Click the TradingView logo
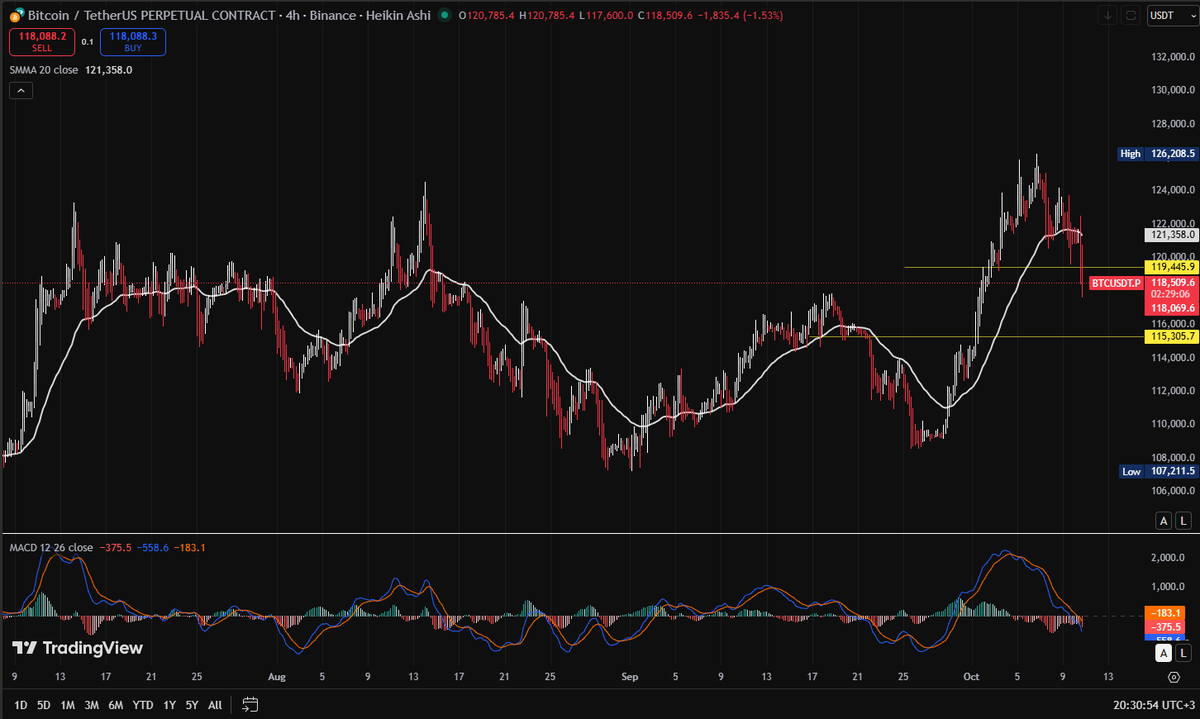 tap(77, 648)
